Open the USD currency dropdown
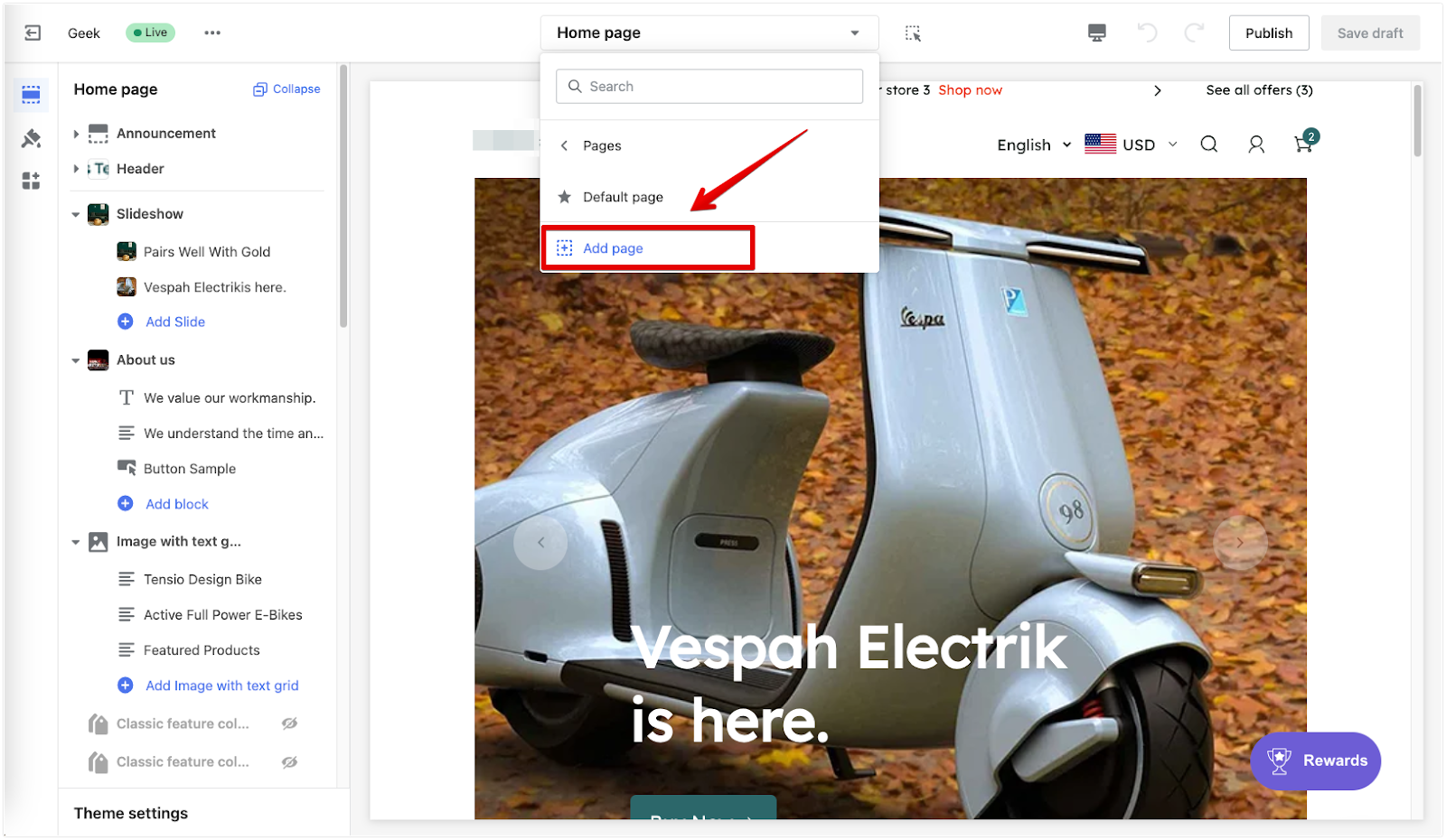This screenshot has height=840, width=1446. (1150, 145)
